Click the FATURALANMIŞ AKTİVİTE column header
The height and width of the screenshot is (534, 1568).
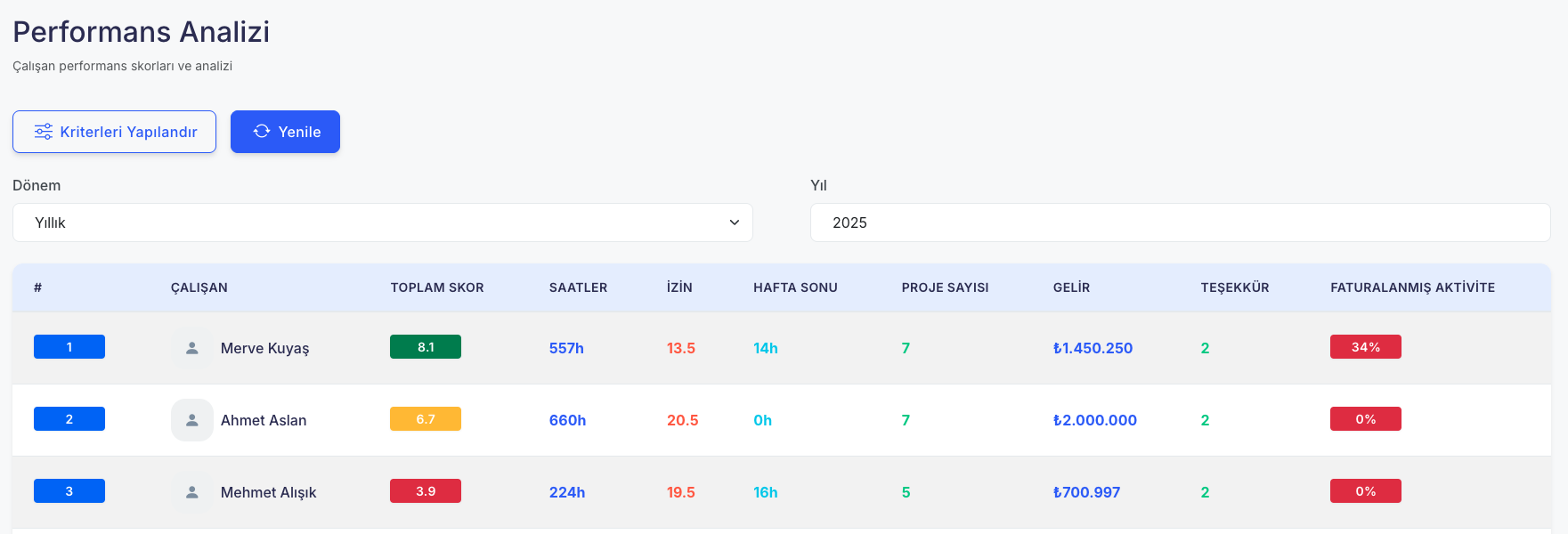tap(1413, 287)
